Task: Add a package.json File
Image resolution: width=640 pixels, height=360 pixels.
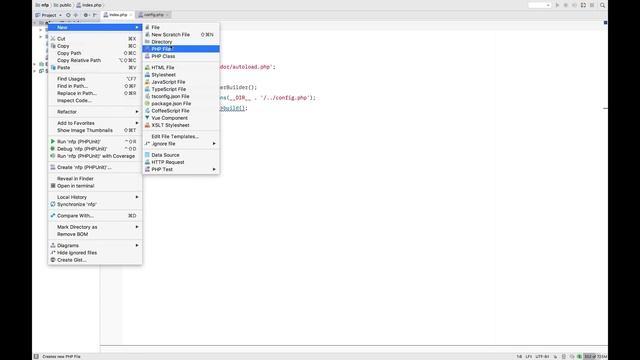Action: [x=181, y=104]
